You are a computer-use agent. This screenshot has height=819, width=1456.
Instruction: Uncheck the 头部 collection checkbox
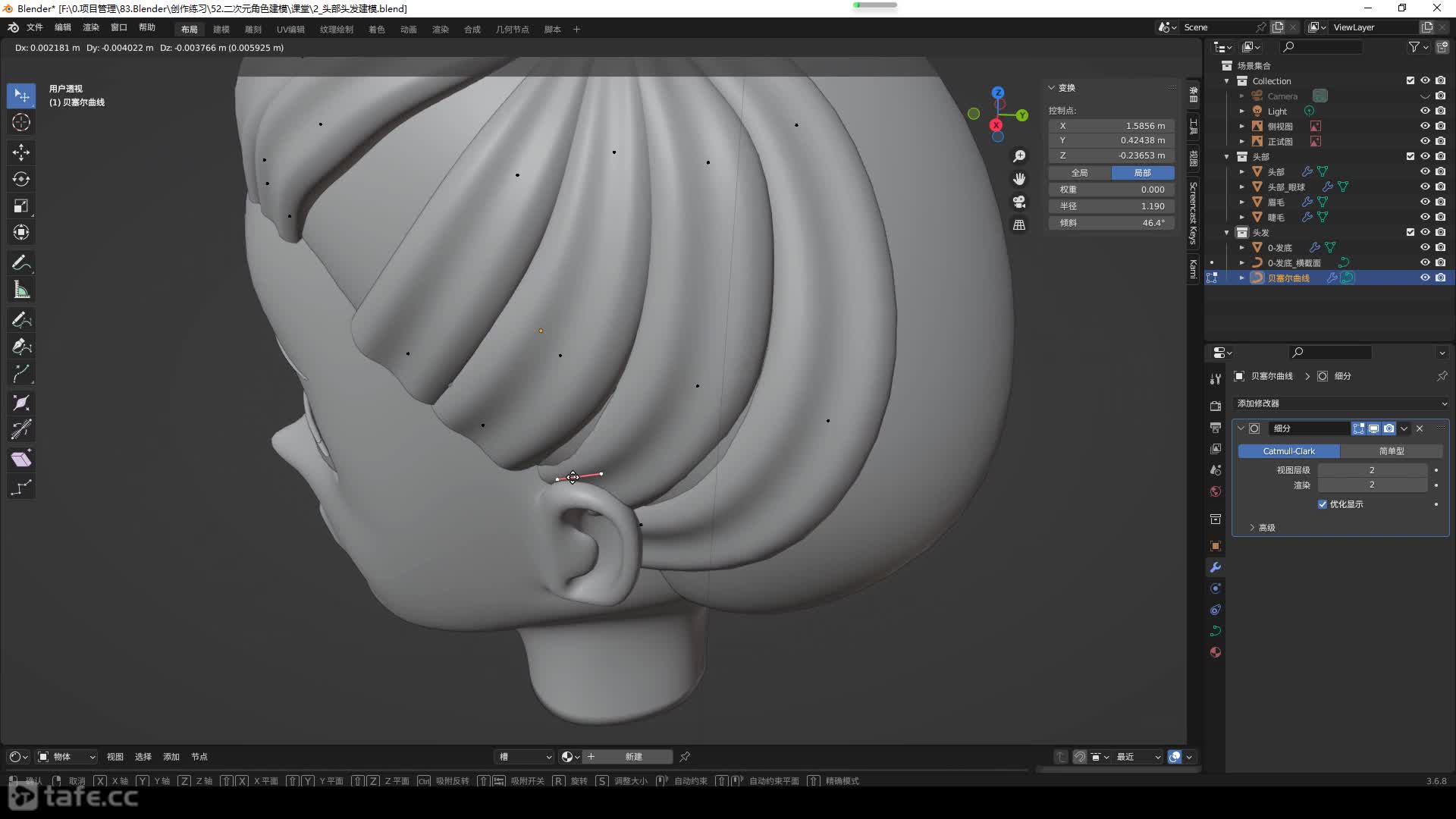1410,156
